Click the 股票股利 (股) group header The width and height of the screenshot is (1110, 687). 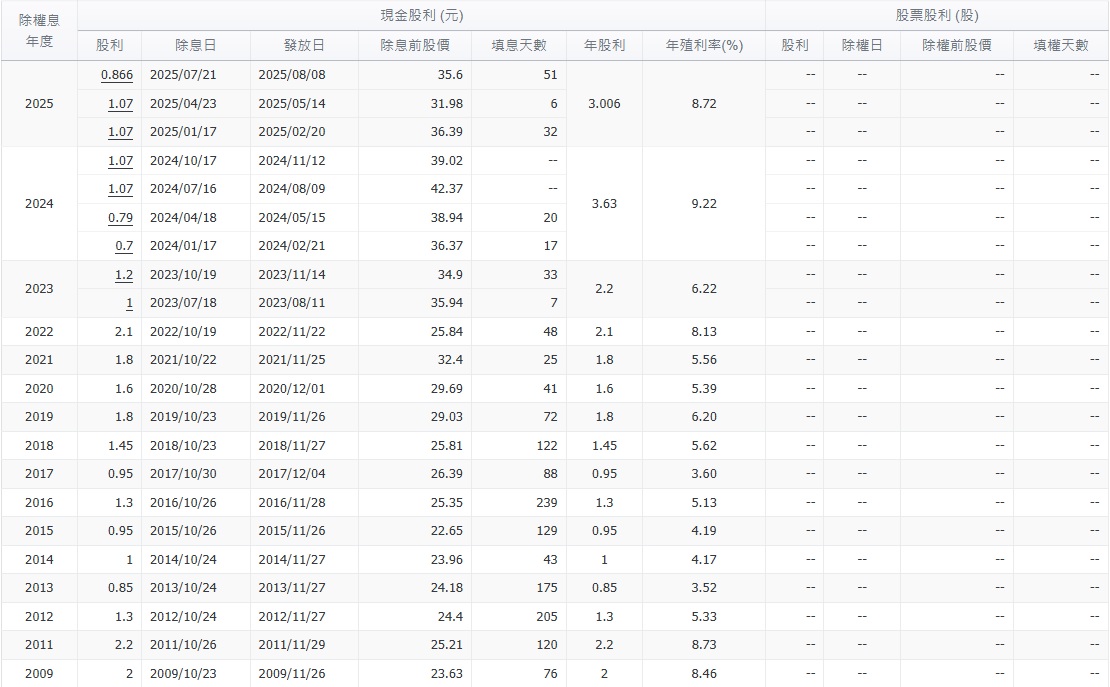pos(937,15)
